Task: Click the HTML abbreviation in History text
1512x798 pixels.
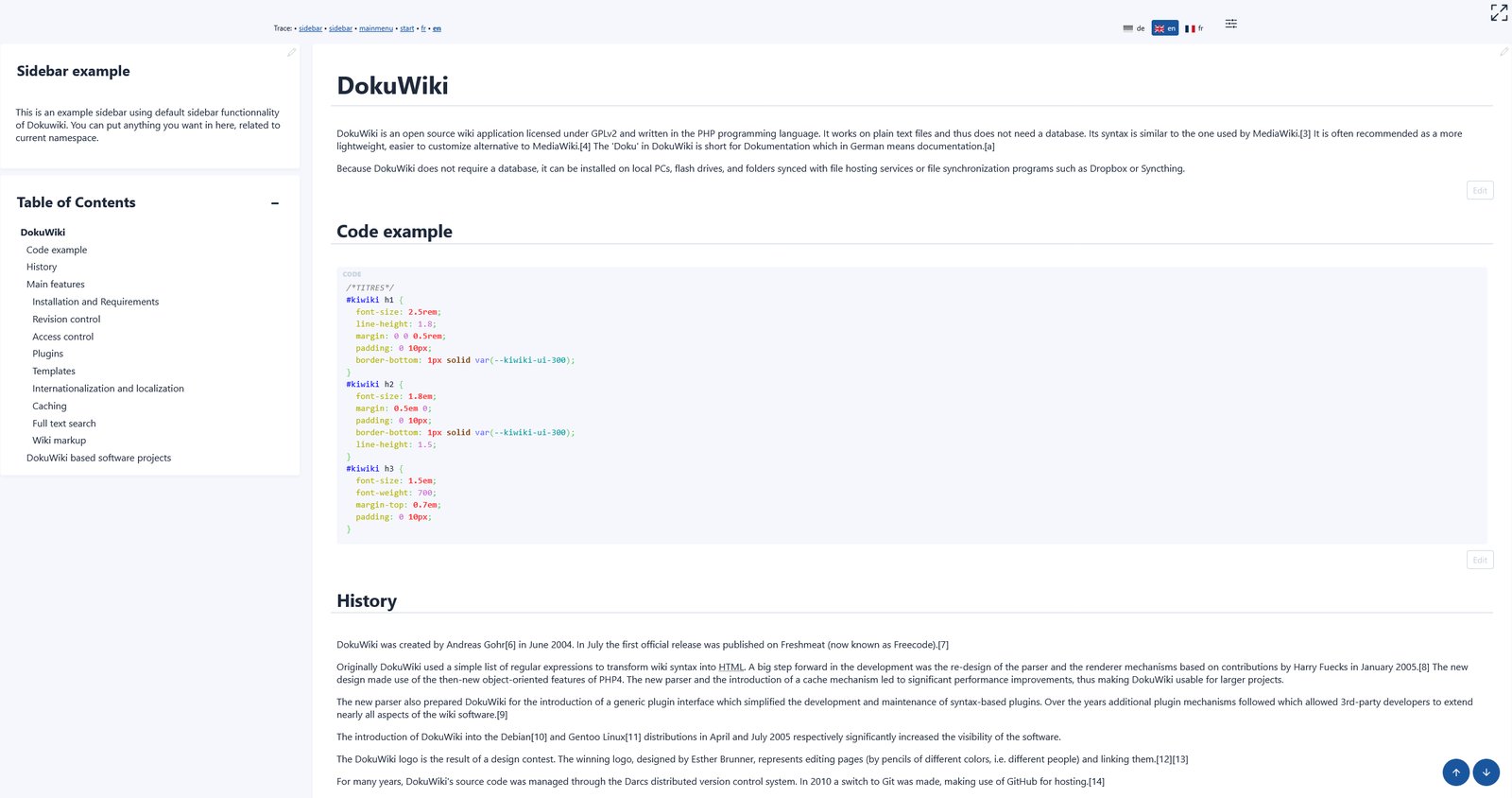Action: (x=730, y=668)
